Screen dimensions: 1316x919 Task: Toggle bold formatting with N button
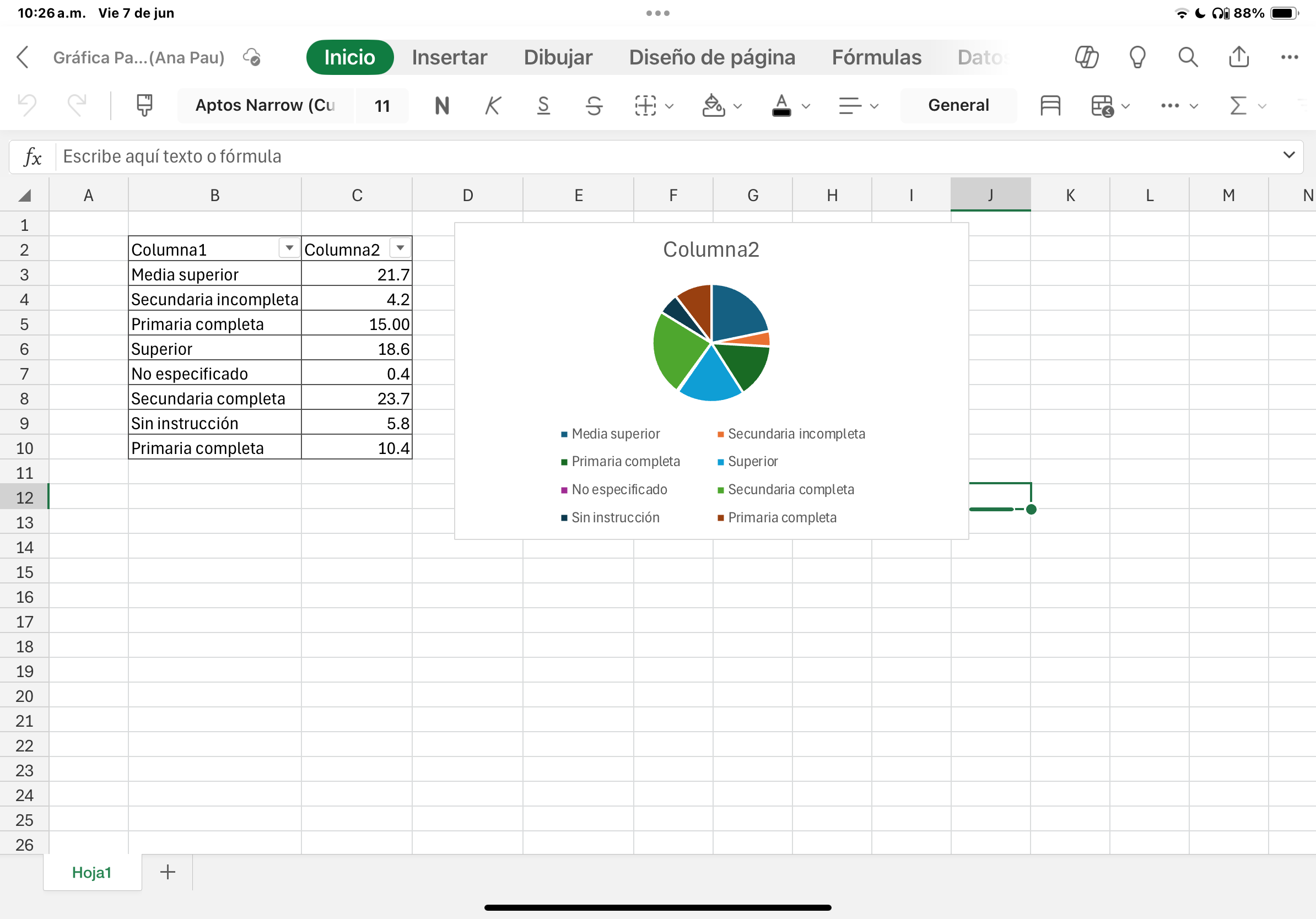[442, 105]
